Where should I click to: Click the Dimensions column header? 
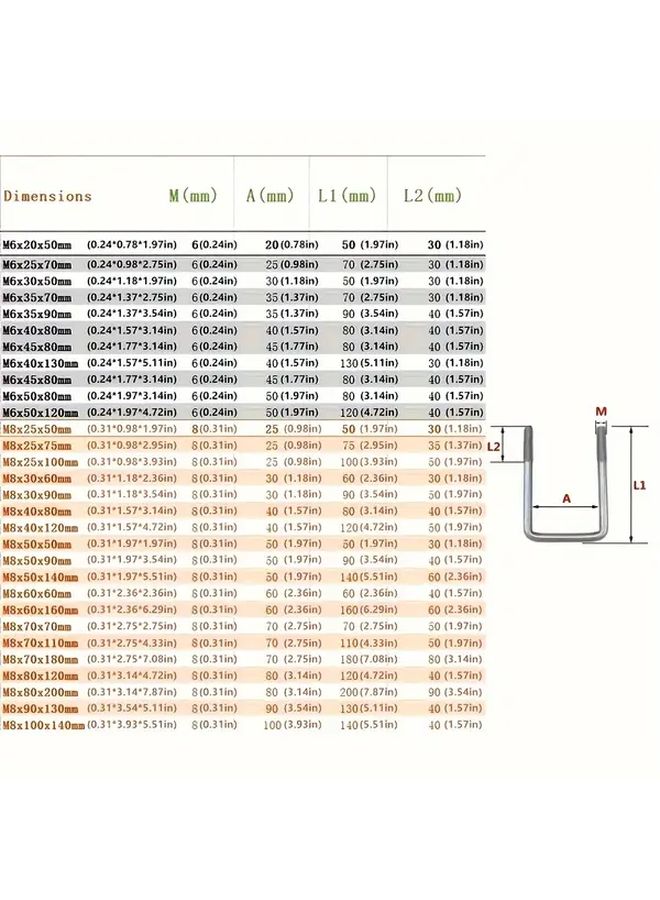[x=47, y=196]
